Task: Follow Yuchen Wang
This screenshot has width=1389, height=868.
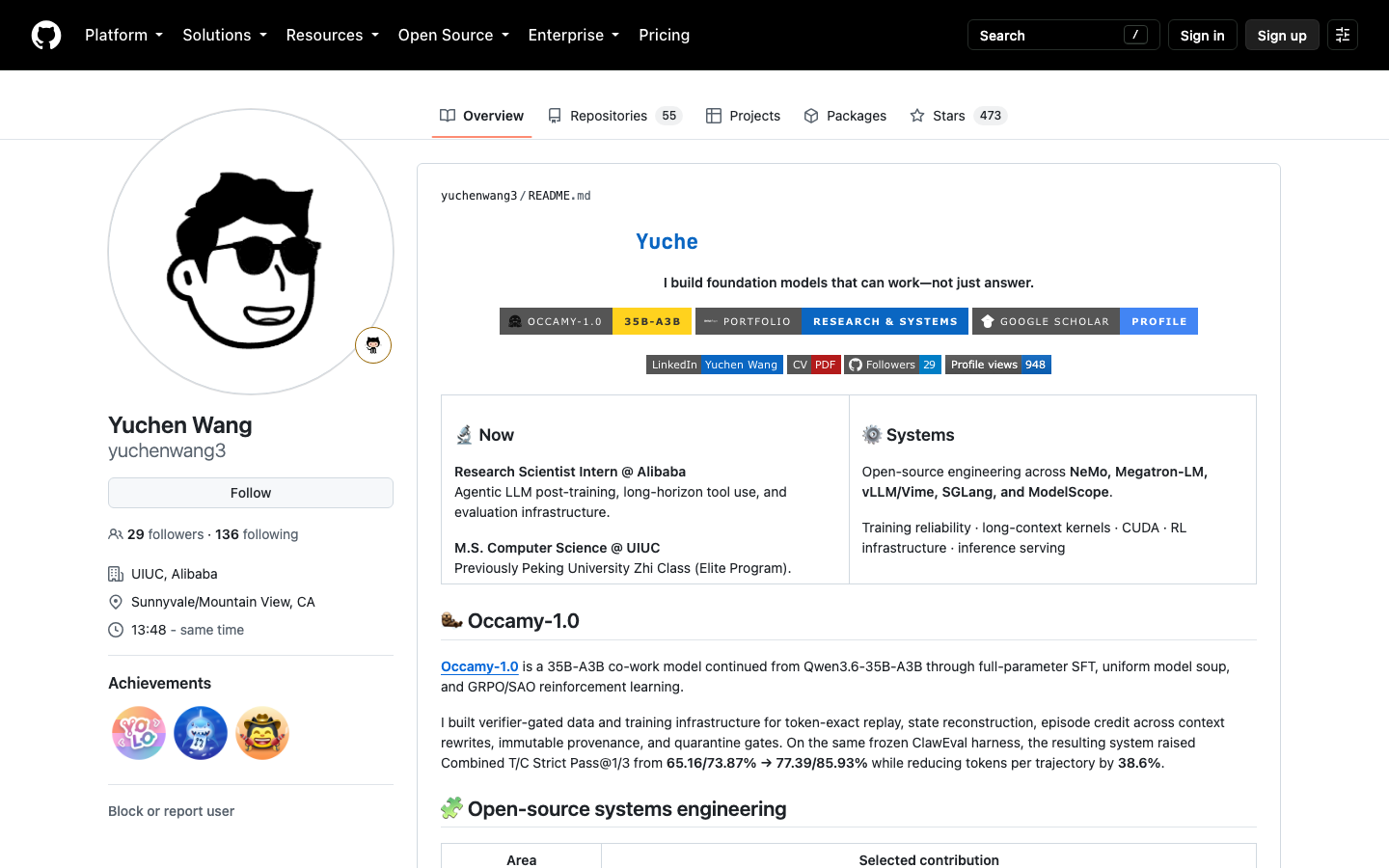Action: click(x=251, y=493)
